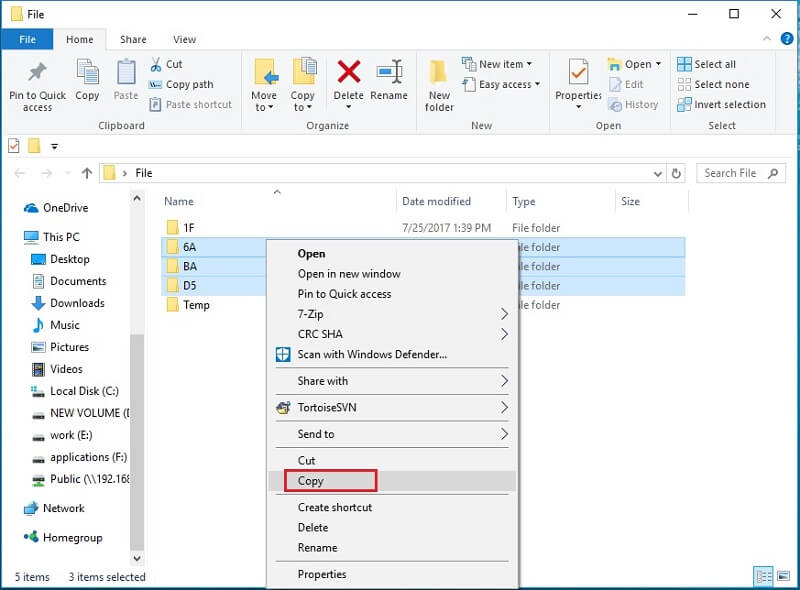
Task: Switch to details view in status bar
Action: coord(764,576)
